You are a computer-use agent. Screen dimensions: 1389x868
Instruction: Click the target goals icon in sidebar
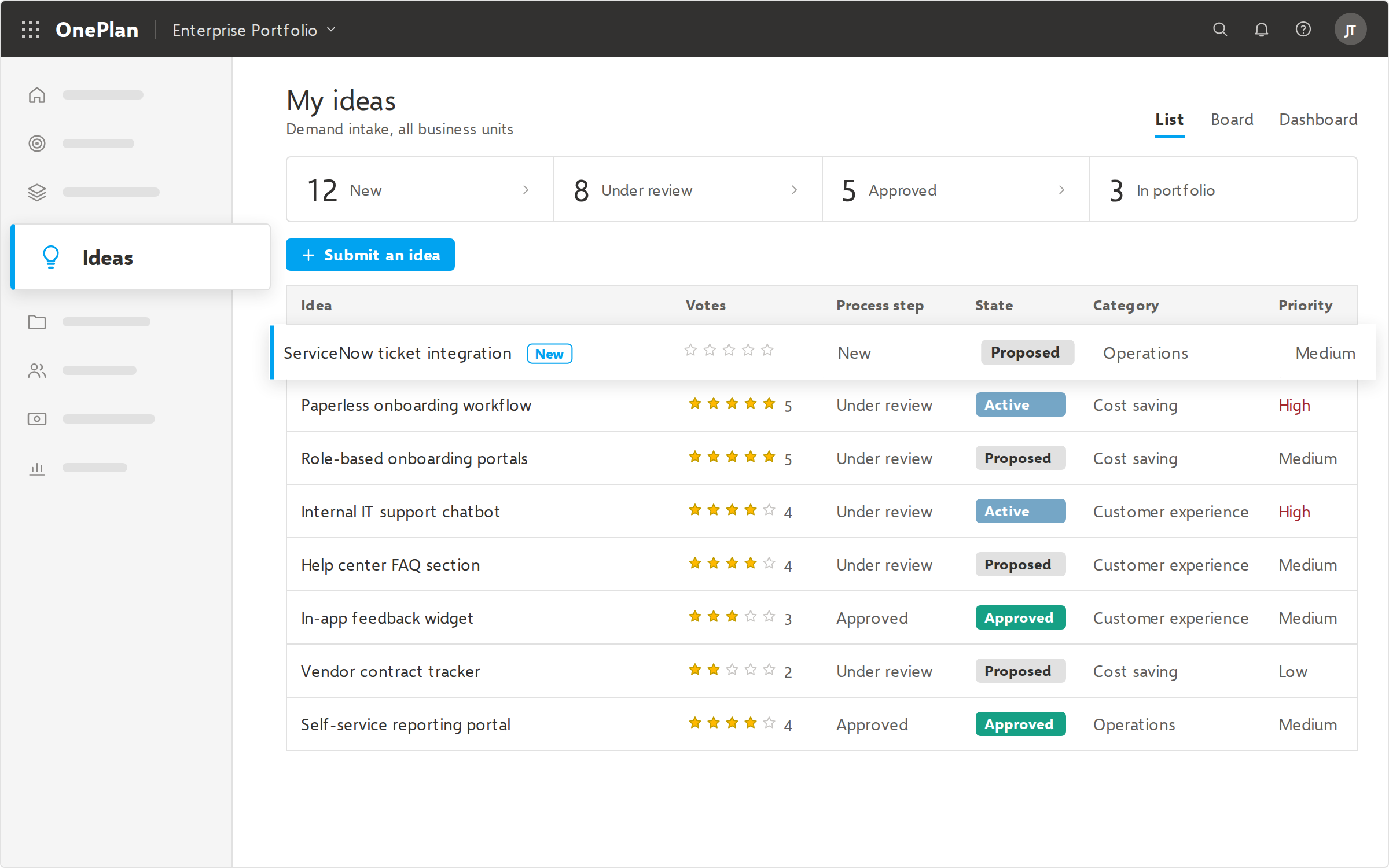[37, 144]
